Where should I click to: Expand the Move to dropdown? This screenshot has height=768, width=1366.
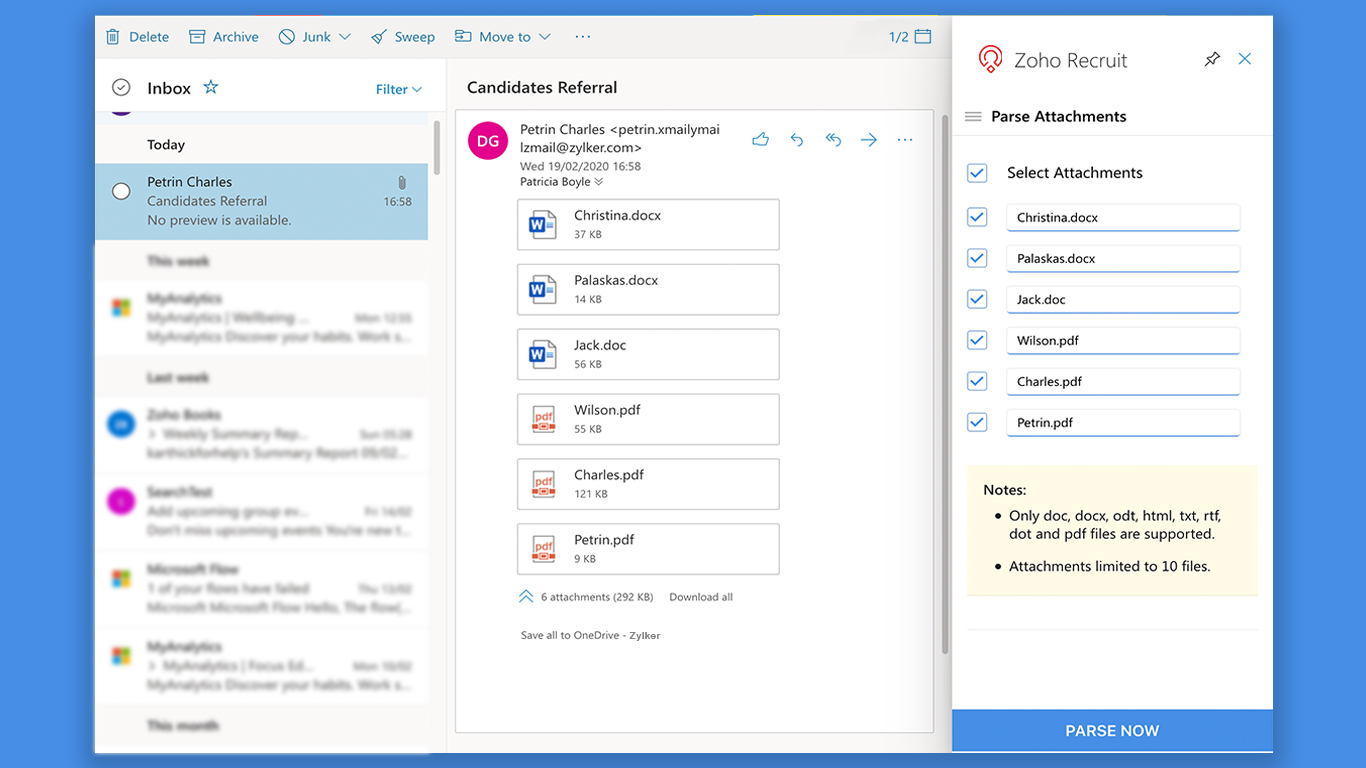click(x=545, y=37)
